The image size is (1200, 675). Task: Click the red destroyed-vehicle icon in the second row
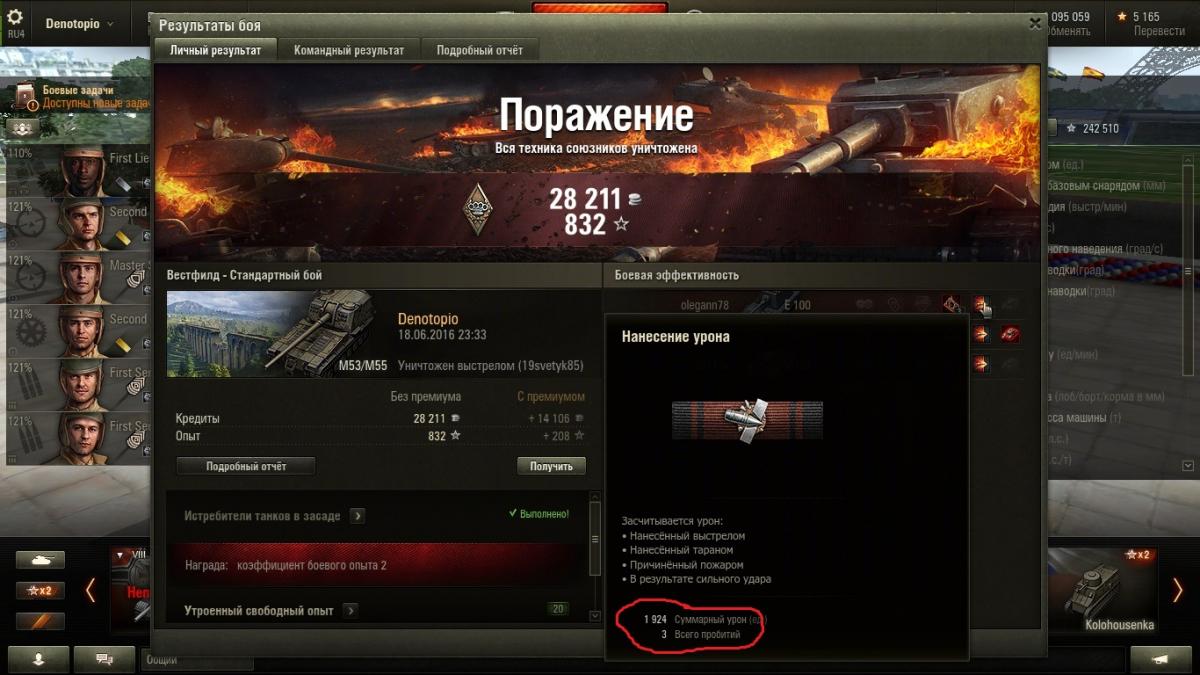[x=1010, y=334]
